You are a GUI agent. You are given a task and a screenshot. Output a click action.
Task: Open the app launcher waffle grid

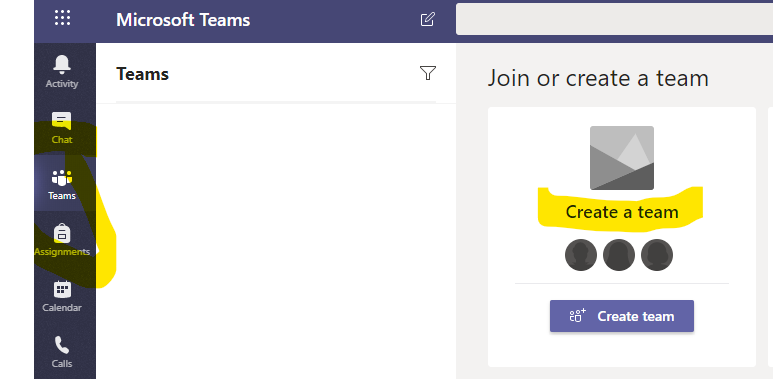[63, 18]
